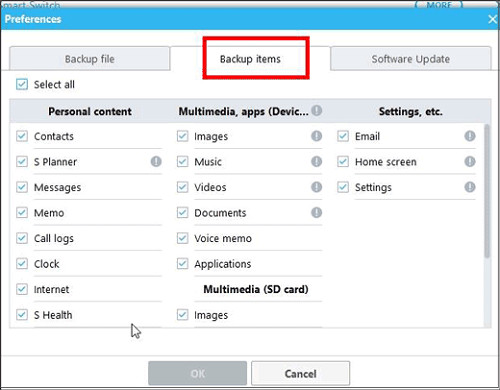Click the Preferences title text

[x=33, y=19]
